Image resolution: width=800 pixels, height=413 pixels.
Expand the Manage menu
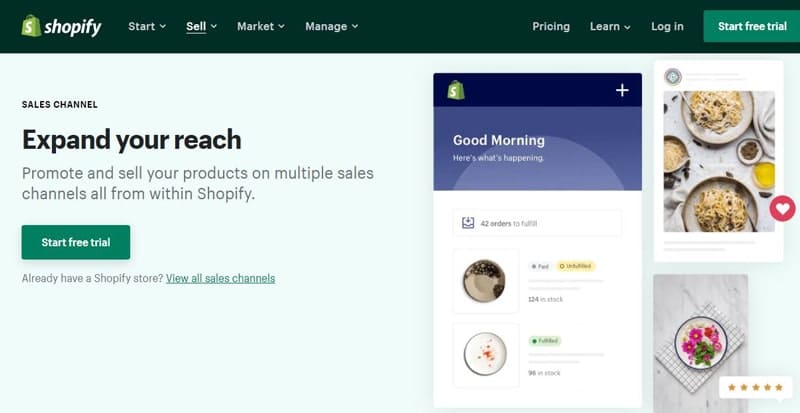332,27
